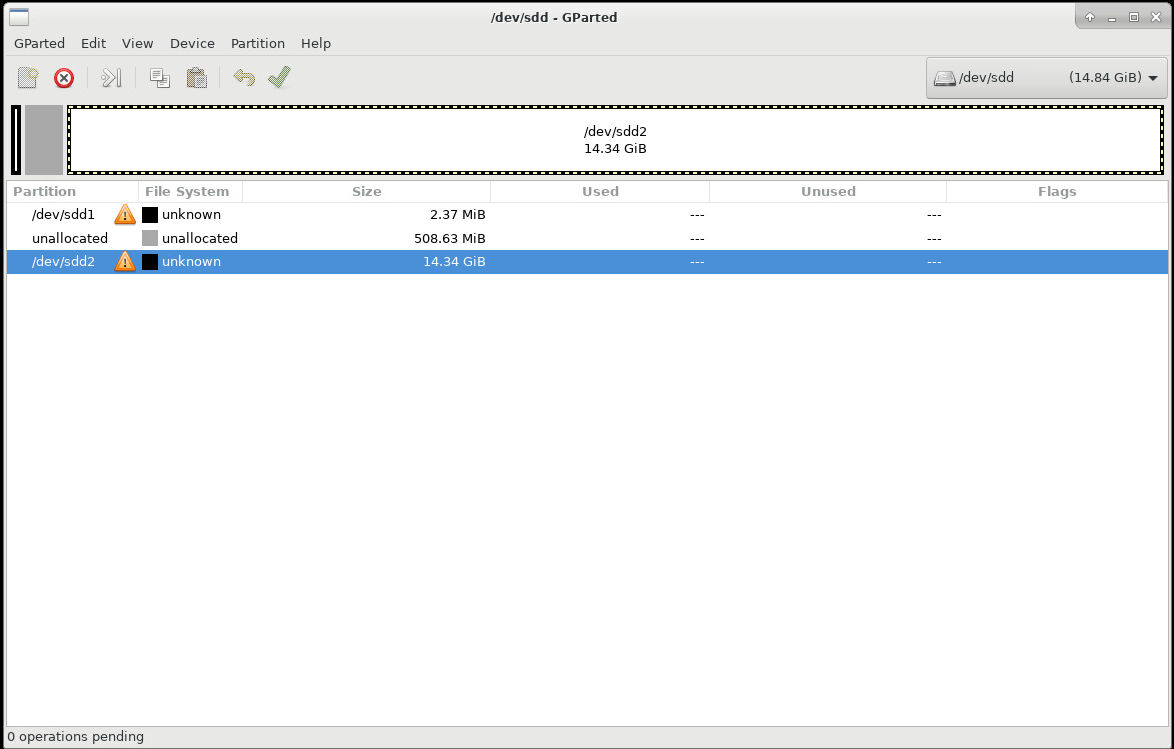Click the Partition column header
1174x749 pixels.
73,192
